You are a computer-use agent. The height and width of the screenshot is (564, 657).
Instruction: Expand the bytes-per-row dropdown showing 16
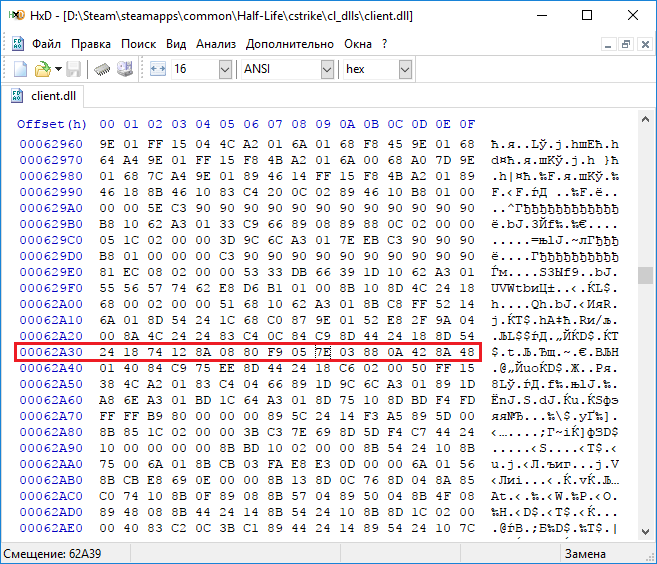click(x=225, y=70)
